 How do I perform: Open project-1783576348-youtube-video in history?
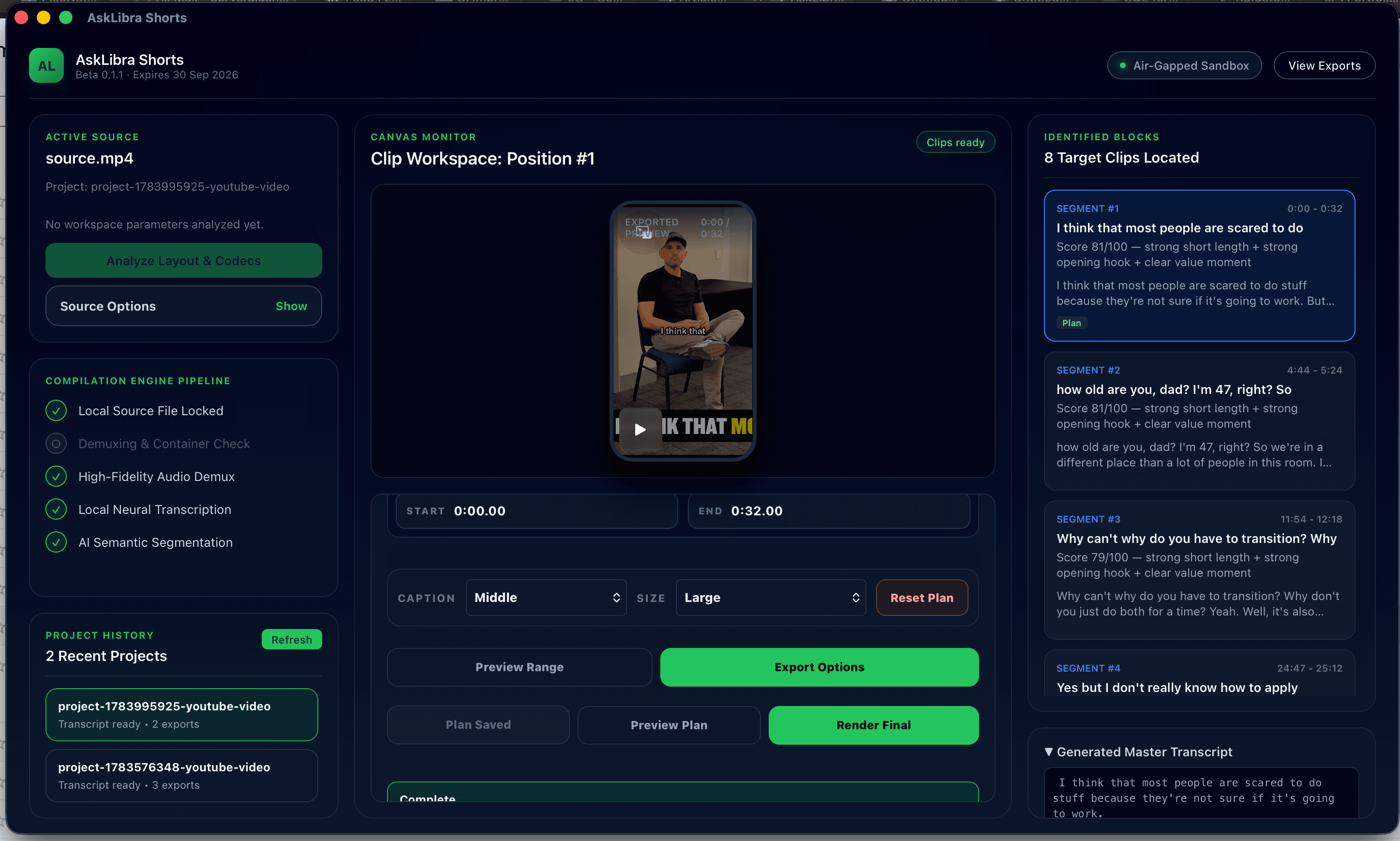click(182, 775)
